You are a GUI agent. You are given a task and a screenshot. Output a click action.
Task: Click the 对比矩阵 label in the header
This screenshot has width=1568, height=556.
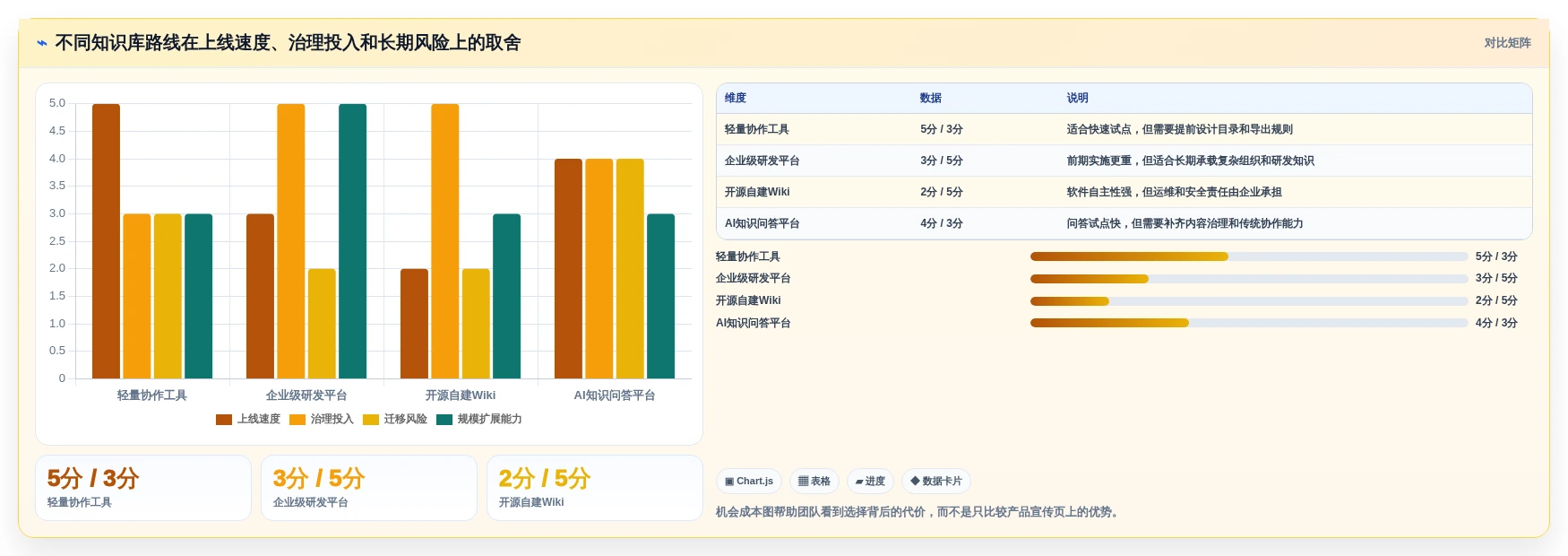tap(1507, 43)
